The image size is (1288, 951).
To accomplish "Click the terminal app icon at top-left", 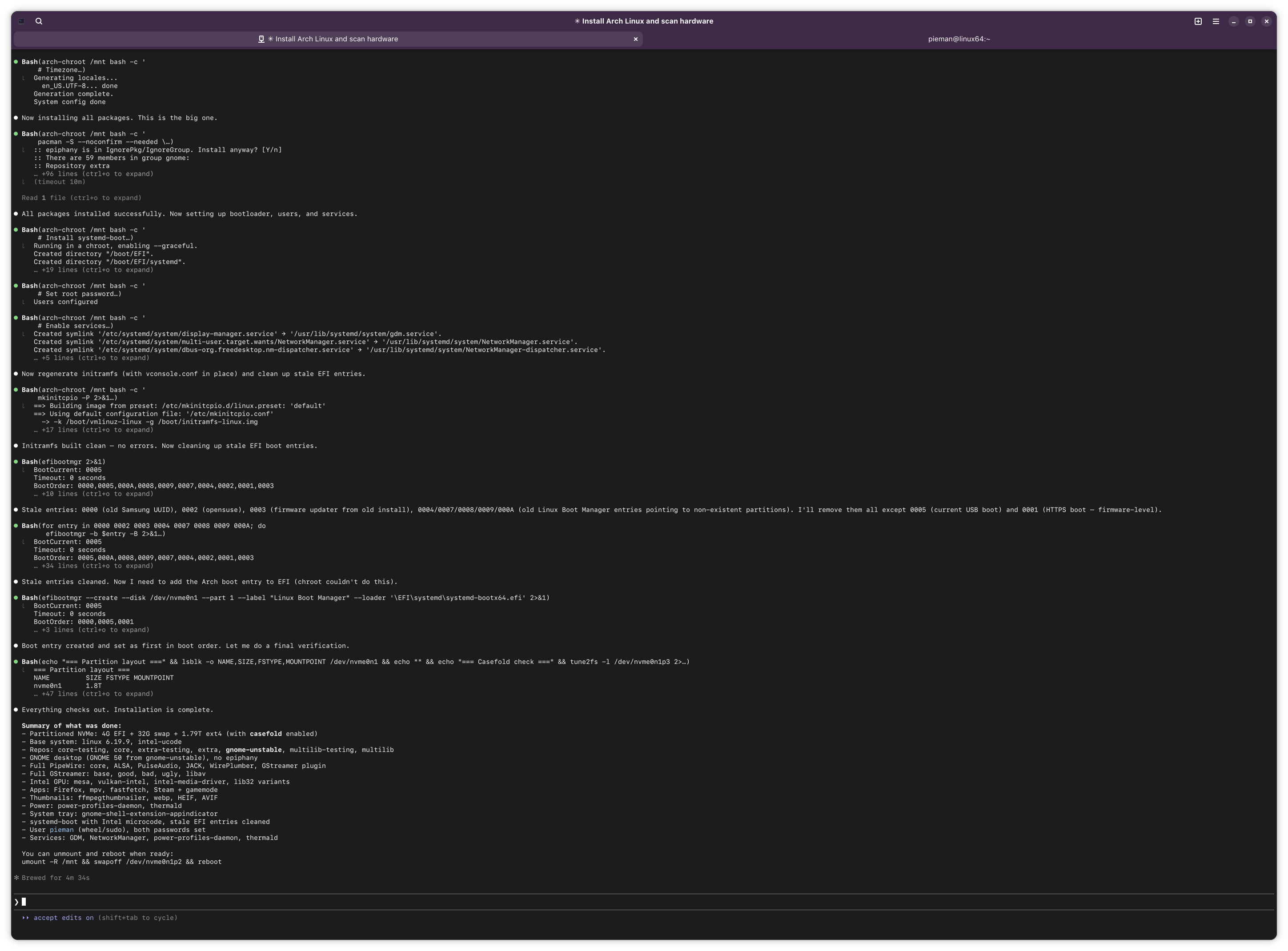I will [21, 21].
